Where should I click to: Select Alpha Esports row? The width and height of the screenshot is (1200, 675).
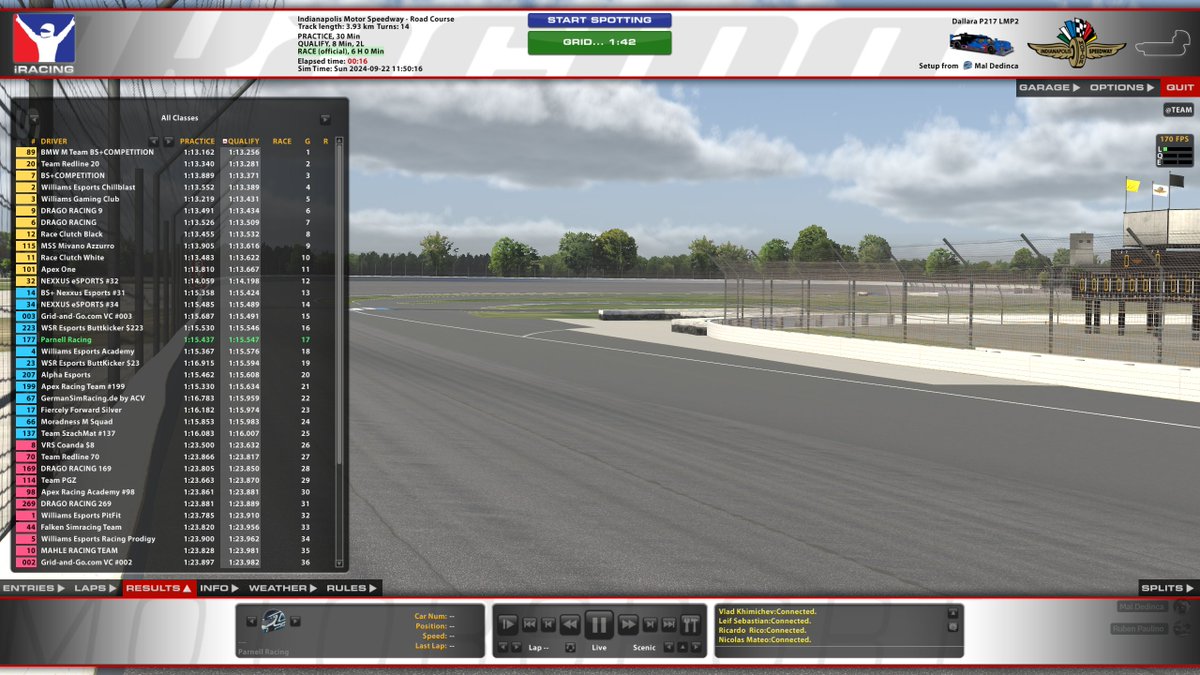[x=175, y=375]
